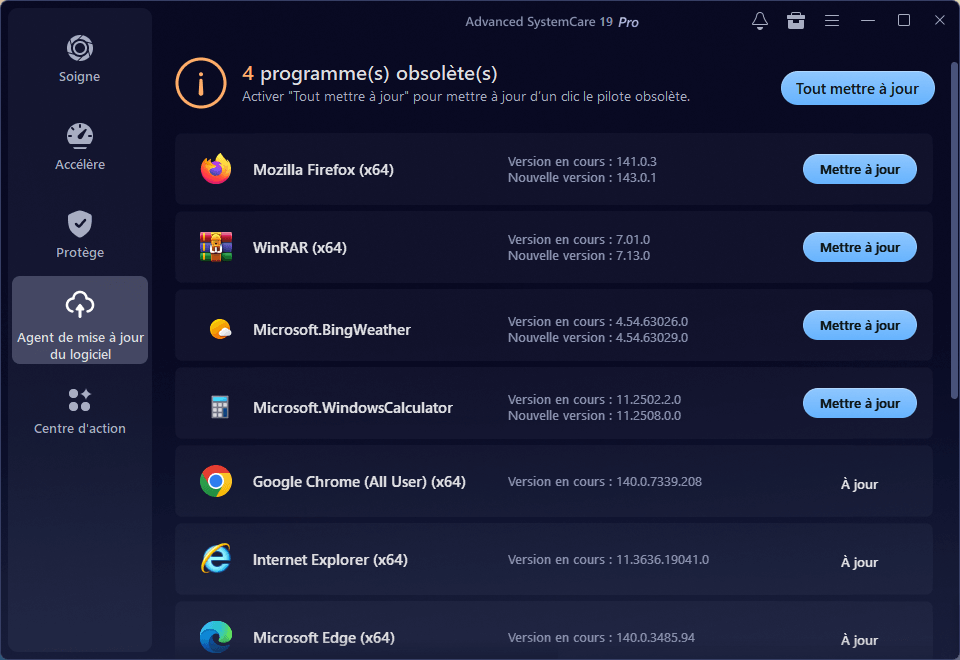The height and width of the screenshot is (660, 960).
Task: Update Microsoft.BingWeather with Mettre à jour
Action: click(859, 326)
